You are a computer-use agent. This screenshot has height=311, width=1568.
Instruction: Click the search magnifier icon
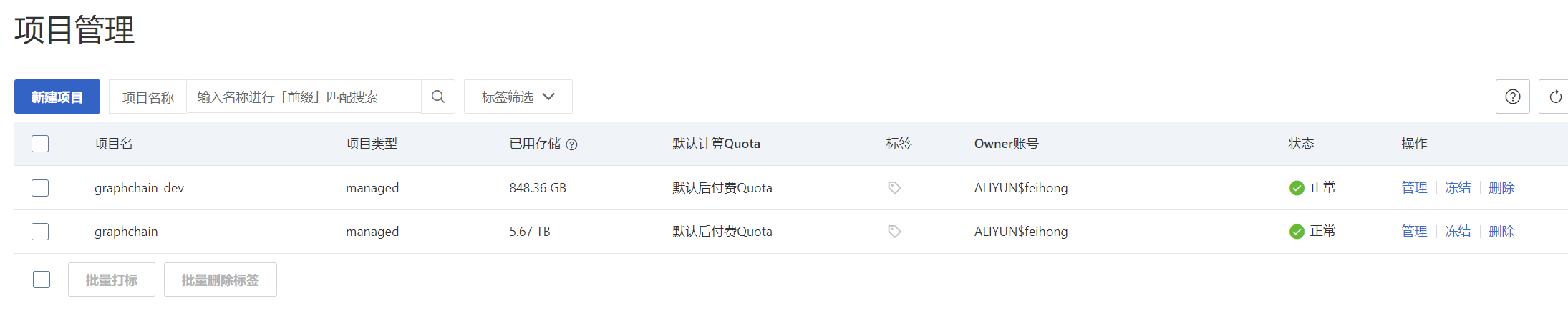tap(438, 97)
